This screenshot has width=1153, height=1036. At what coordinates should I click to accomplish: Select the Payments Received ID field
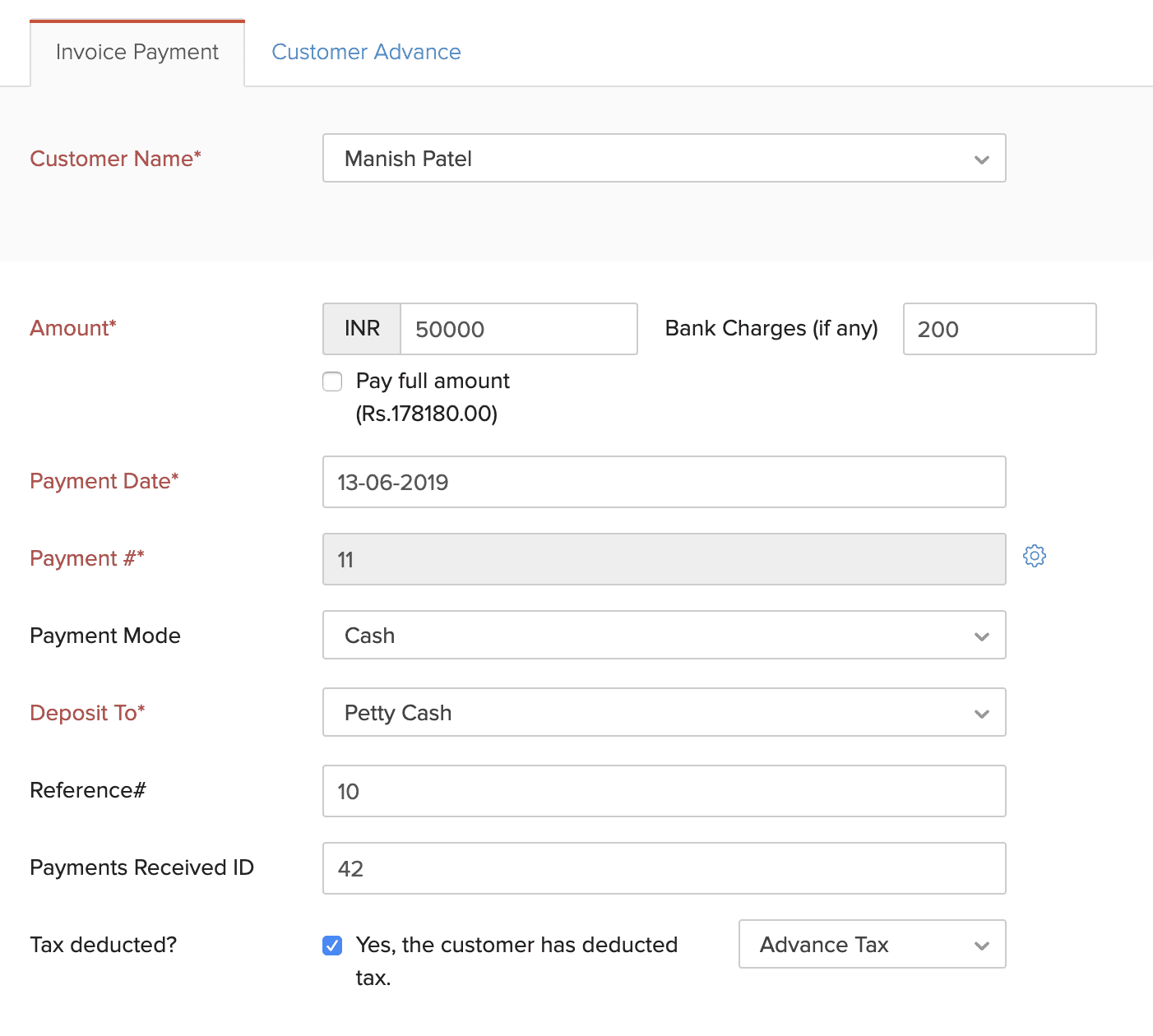pos(663,869)
